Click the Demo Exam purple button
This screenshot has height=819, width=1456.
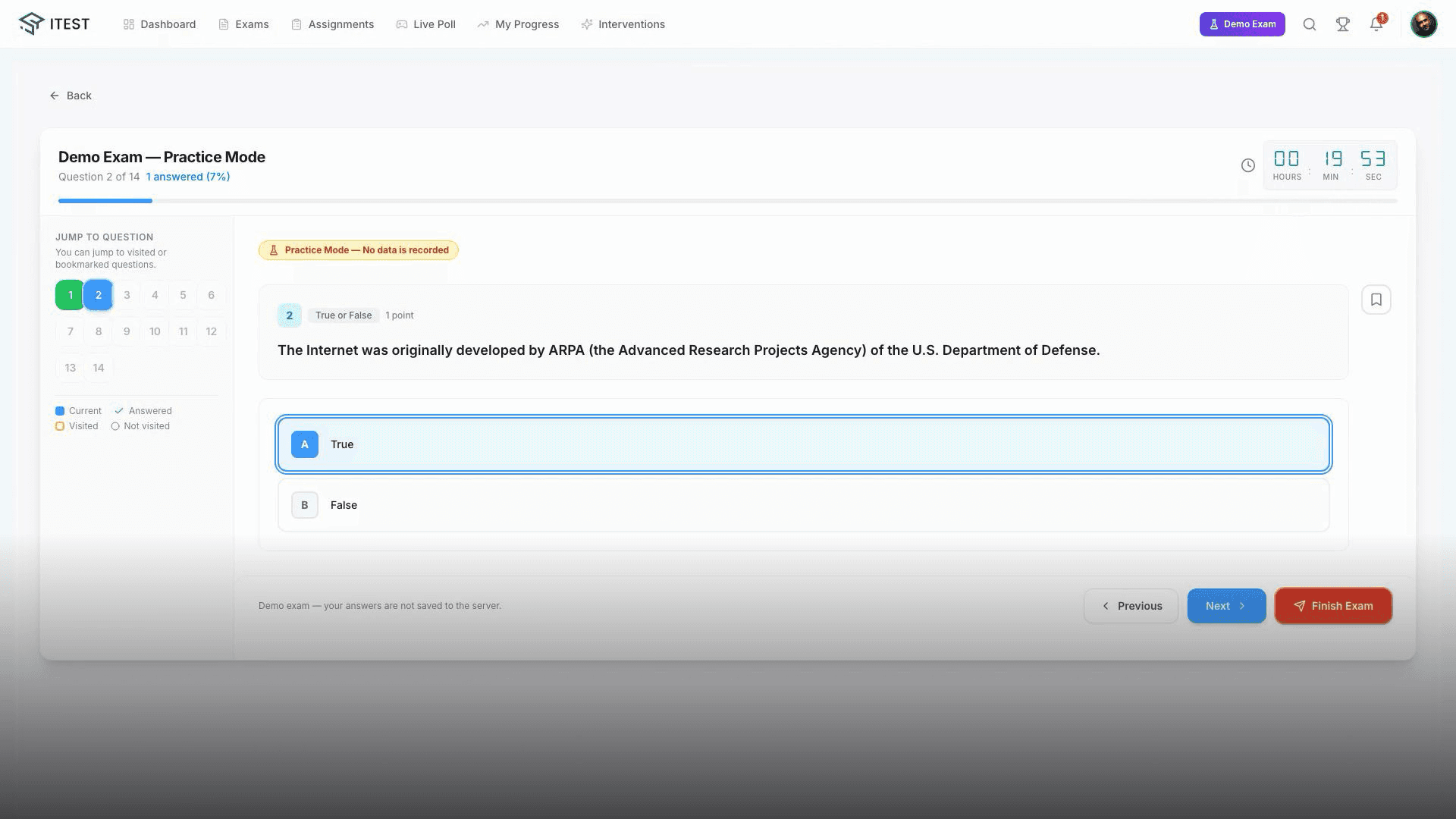1242,24
